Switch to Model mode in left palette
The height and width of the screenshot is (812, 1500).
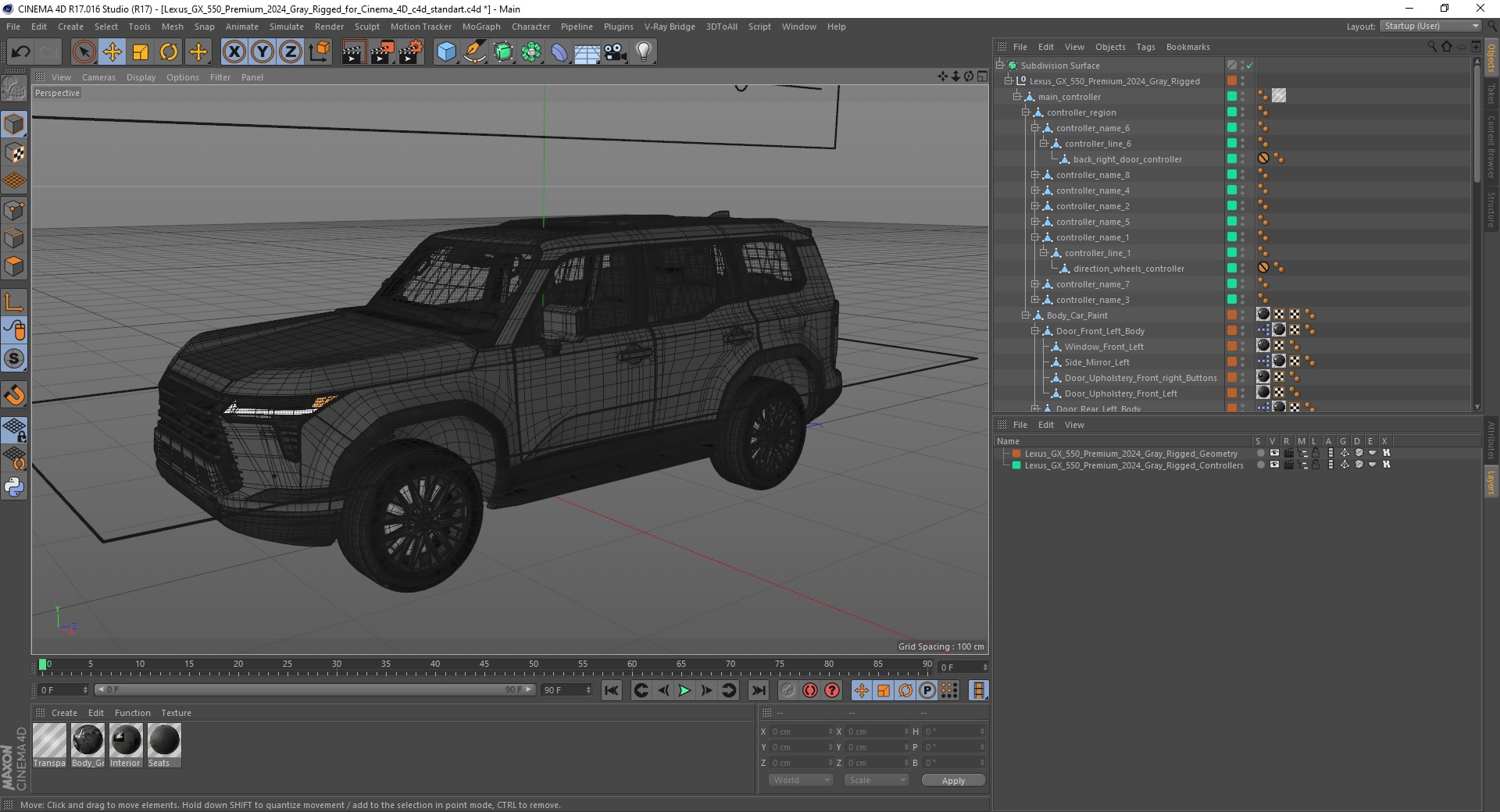14,125
